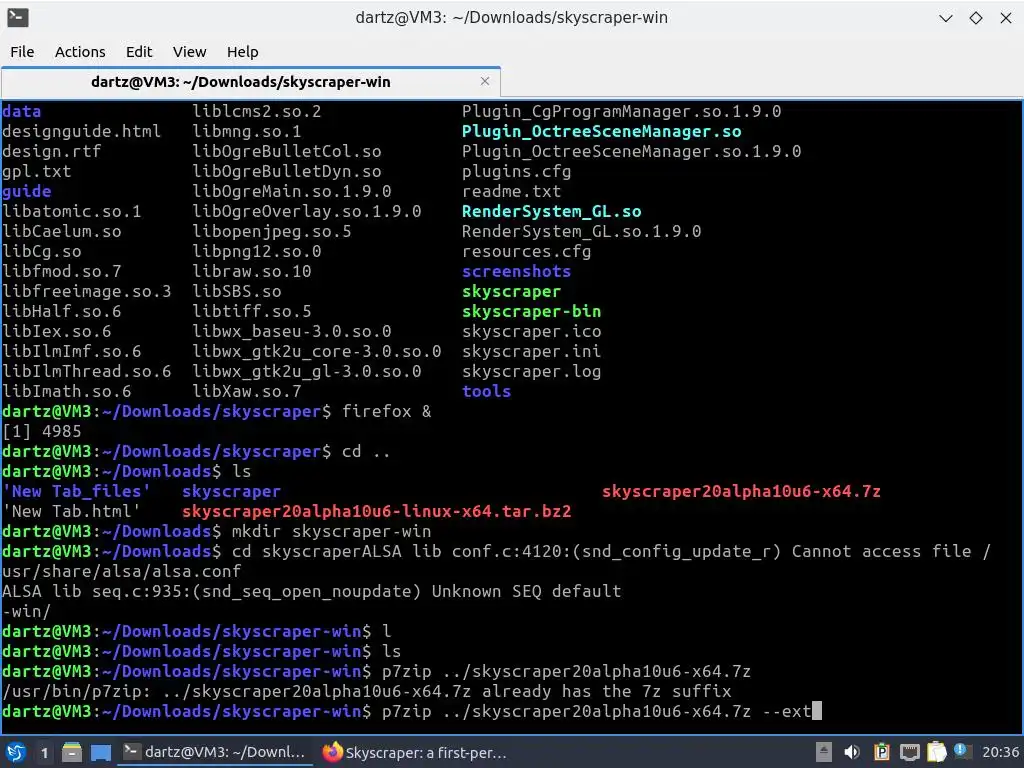Screen dimensions: 1024x768
Task: Click the 'RenderSystem_GL.so' cyan entry
Action: click(551, 212)
